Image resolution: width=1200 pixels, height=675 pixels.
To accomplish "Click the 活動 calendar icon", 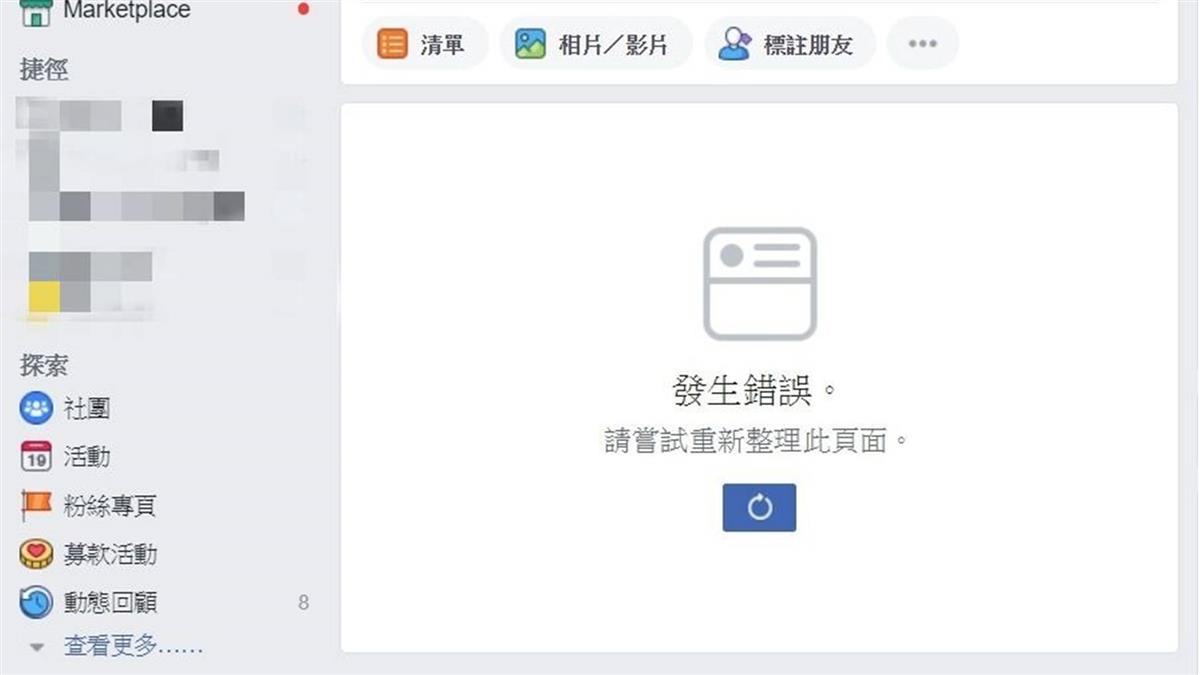I will click(36, 457).
